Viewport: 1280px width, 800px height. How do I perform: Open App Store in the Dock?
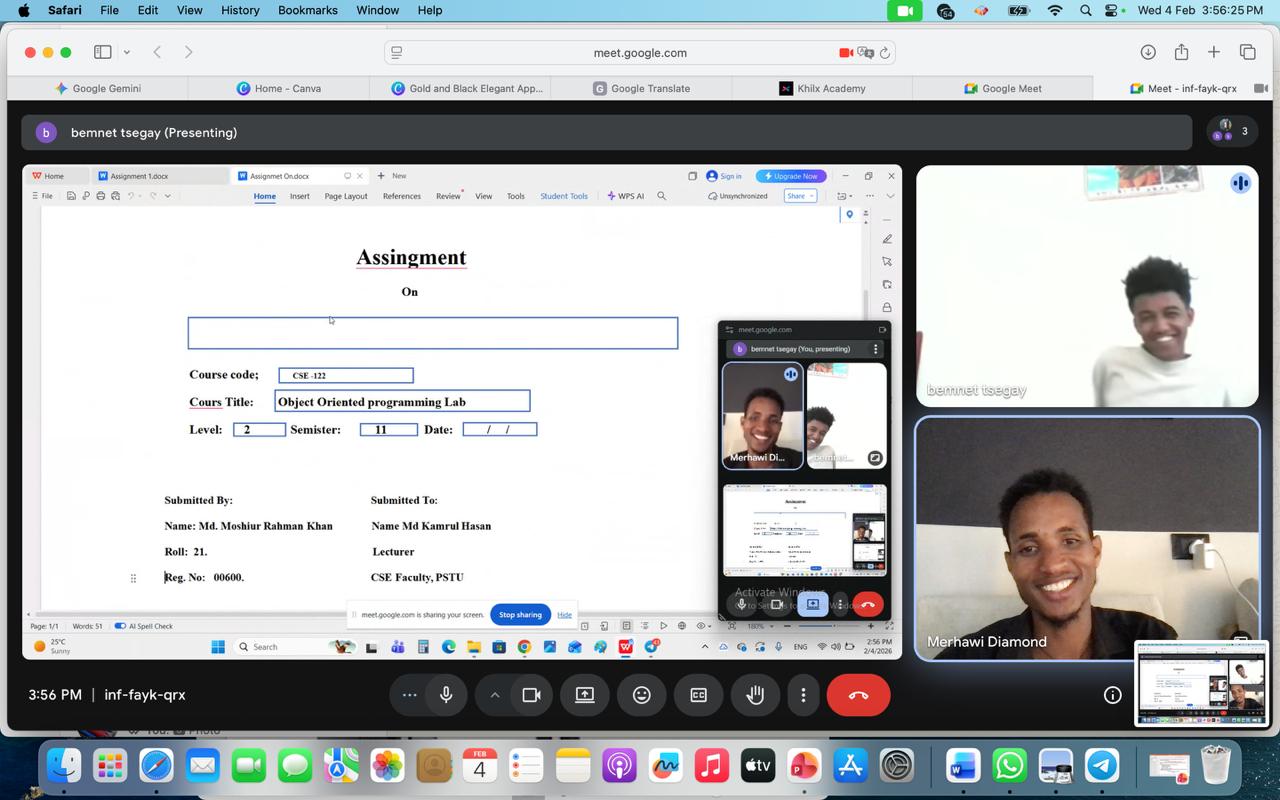(850, 766)
